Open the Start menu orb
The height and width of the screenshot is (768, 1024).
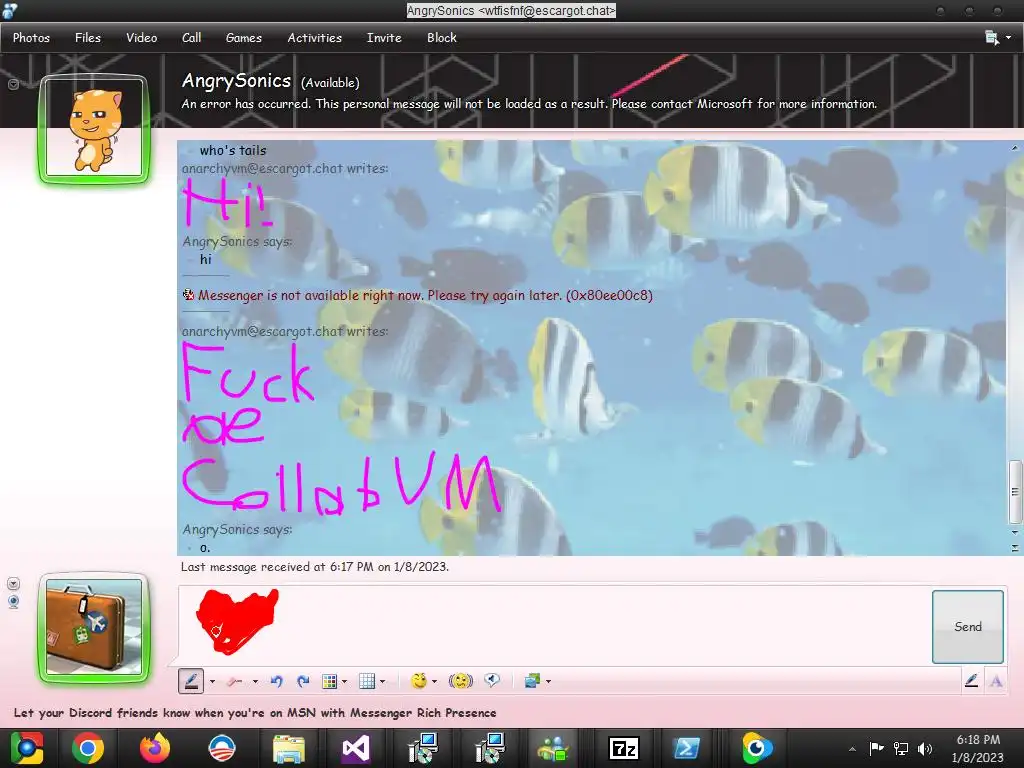pyautogui.click(x=26, y=748)
